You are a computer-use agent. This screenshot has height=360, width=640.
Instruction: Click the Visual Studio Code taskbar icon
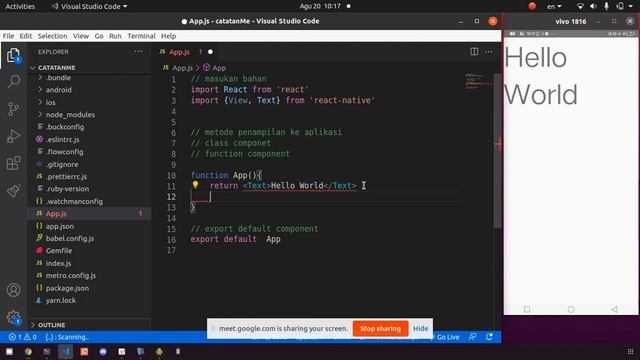pos(66,351)
